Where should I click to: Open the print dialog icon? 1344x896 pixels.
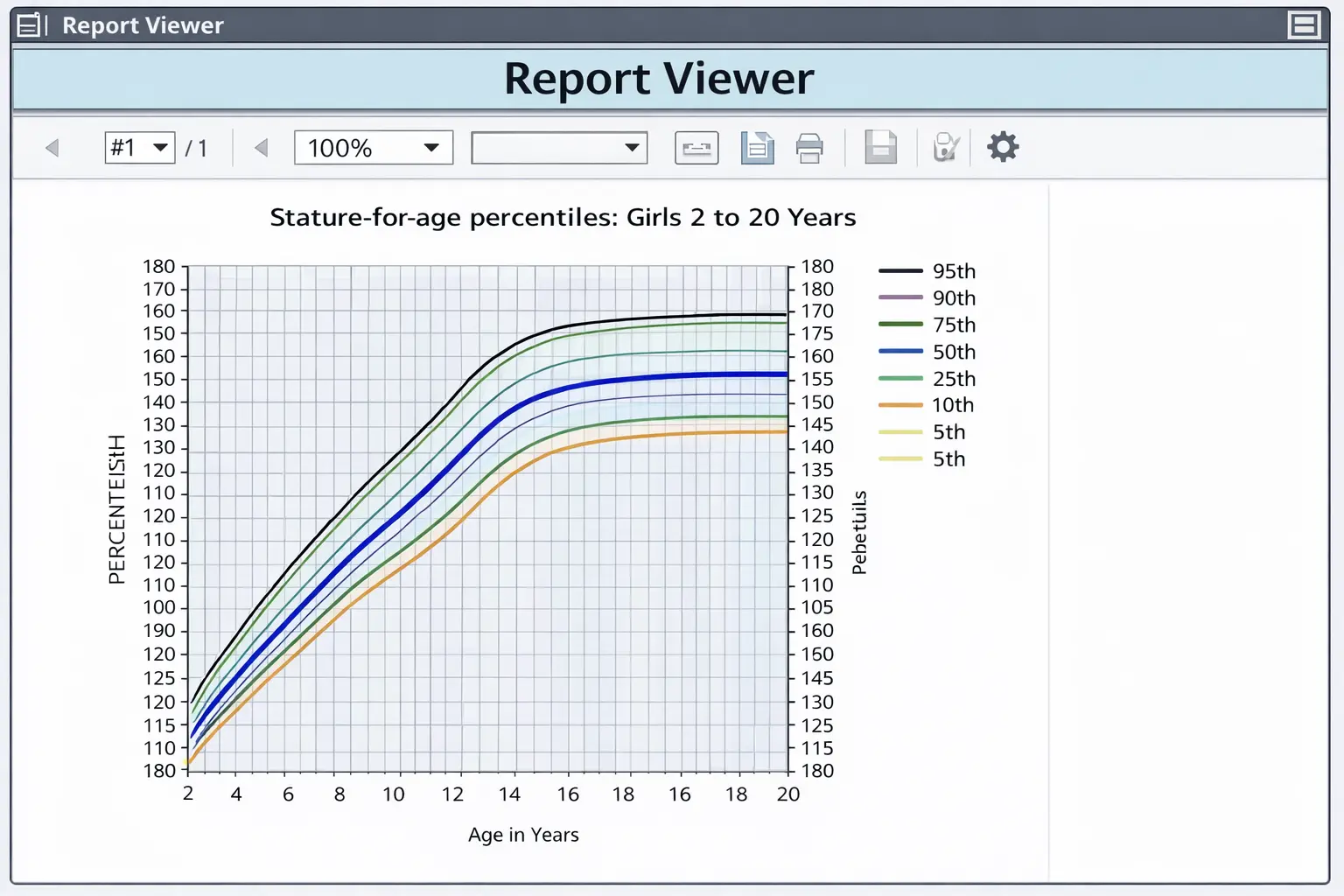tap(809, 147)
